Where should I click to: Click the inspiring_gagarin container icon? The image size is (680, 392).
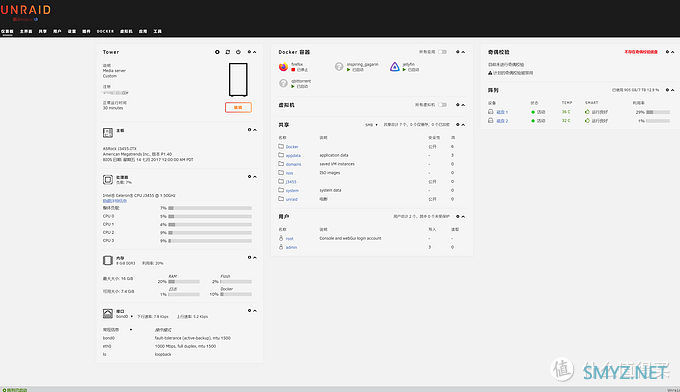(339, 67)
